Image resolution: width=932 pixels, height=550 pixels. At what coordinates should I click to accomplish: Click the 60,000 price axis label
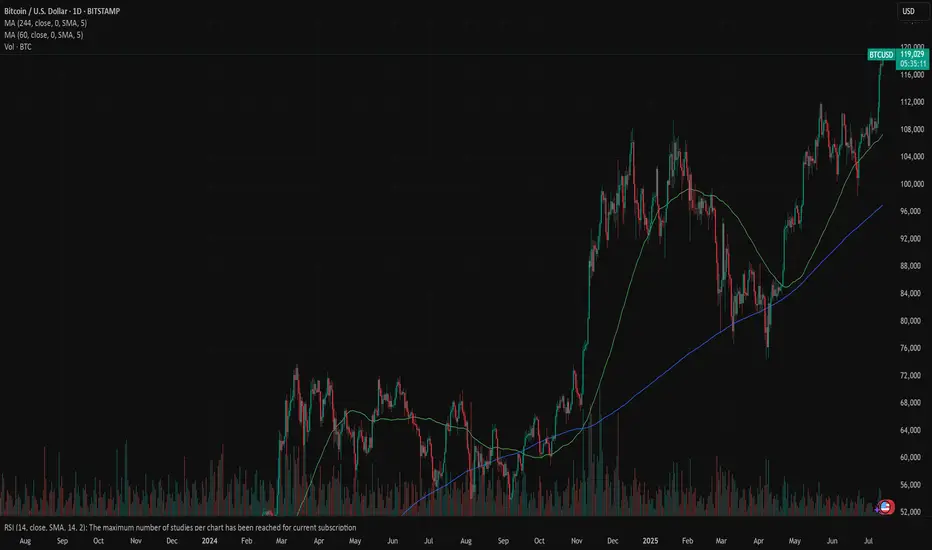click(912, 458)
